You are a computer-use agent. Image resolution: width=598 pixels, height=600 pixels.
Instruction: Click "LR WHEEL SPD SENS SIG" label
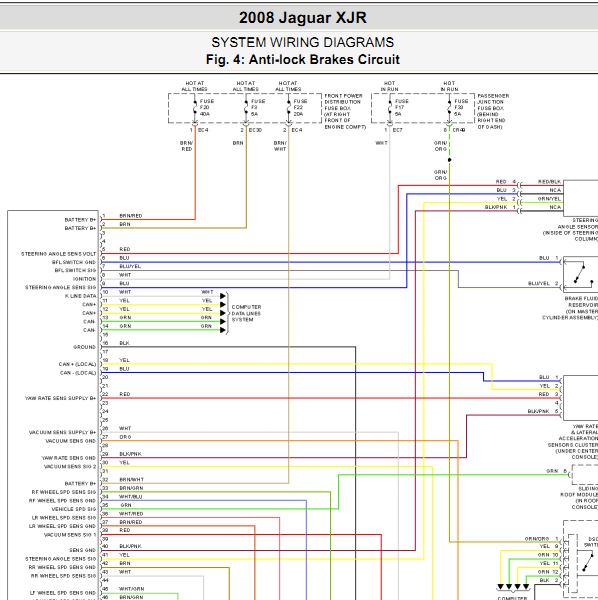pyautogui.click(x=64, y=518)
